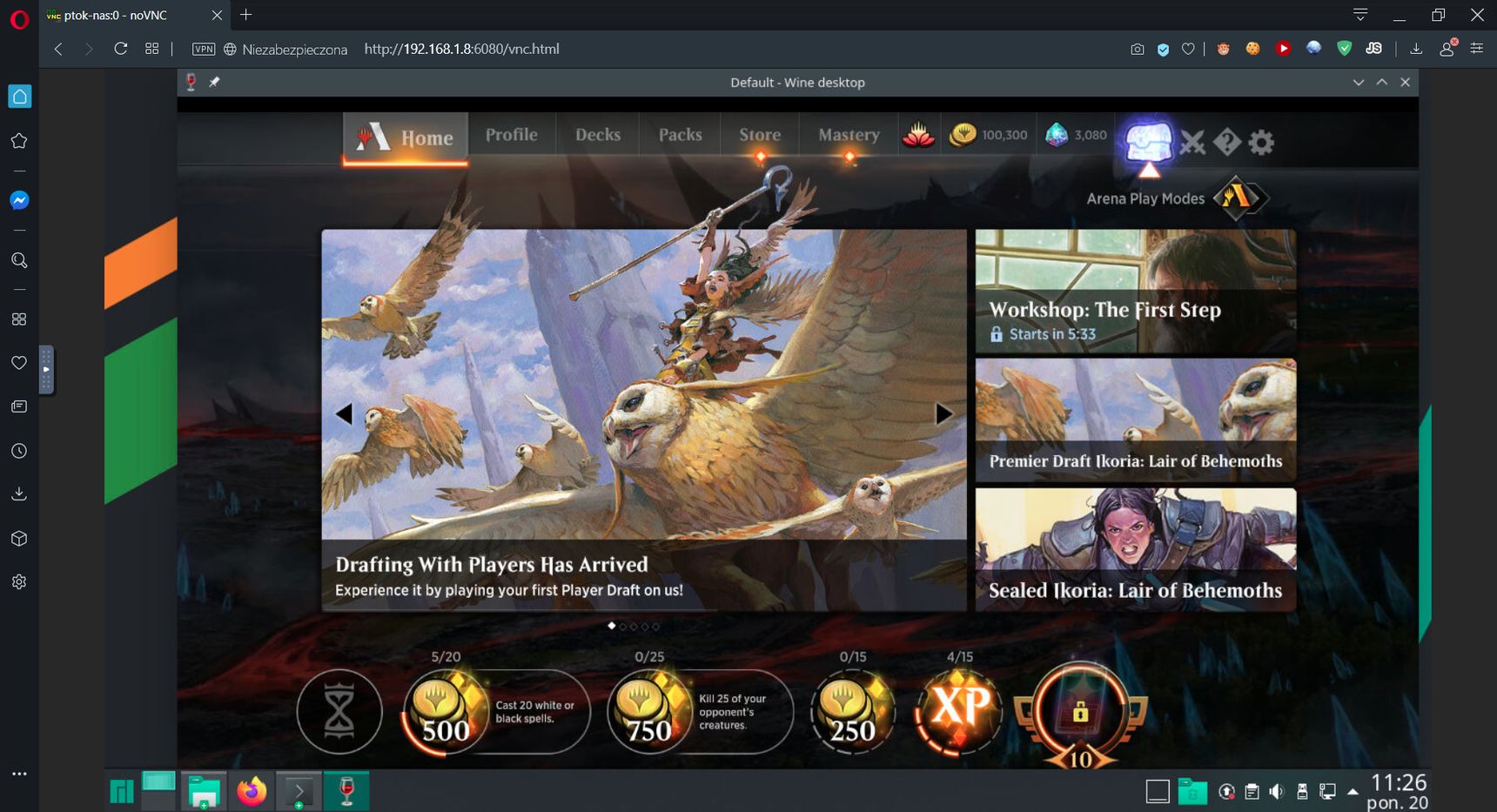Viewport: 1497px width, 812px height.
Task: Open game settings gear icon
Action: [1261, 142]
